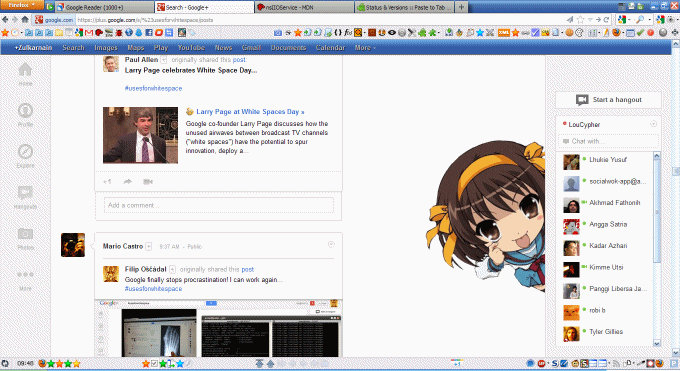
Task: Open Documents from Google bar
Action: coord(288,48)
